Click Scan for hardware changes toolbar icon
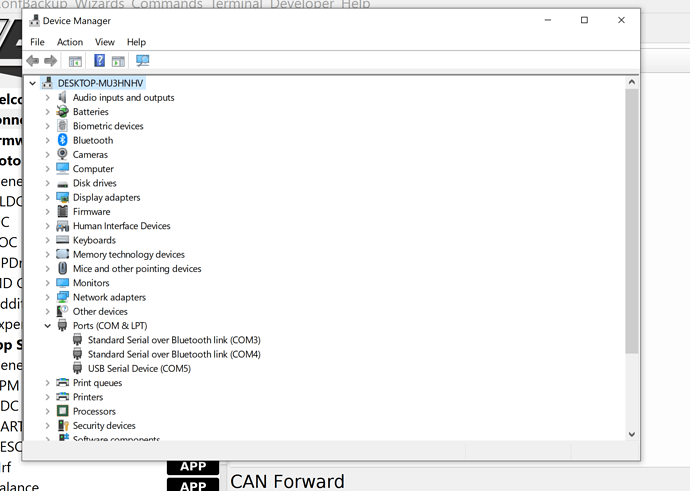 (x=143, y=61)
